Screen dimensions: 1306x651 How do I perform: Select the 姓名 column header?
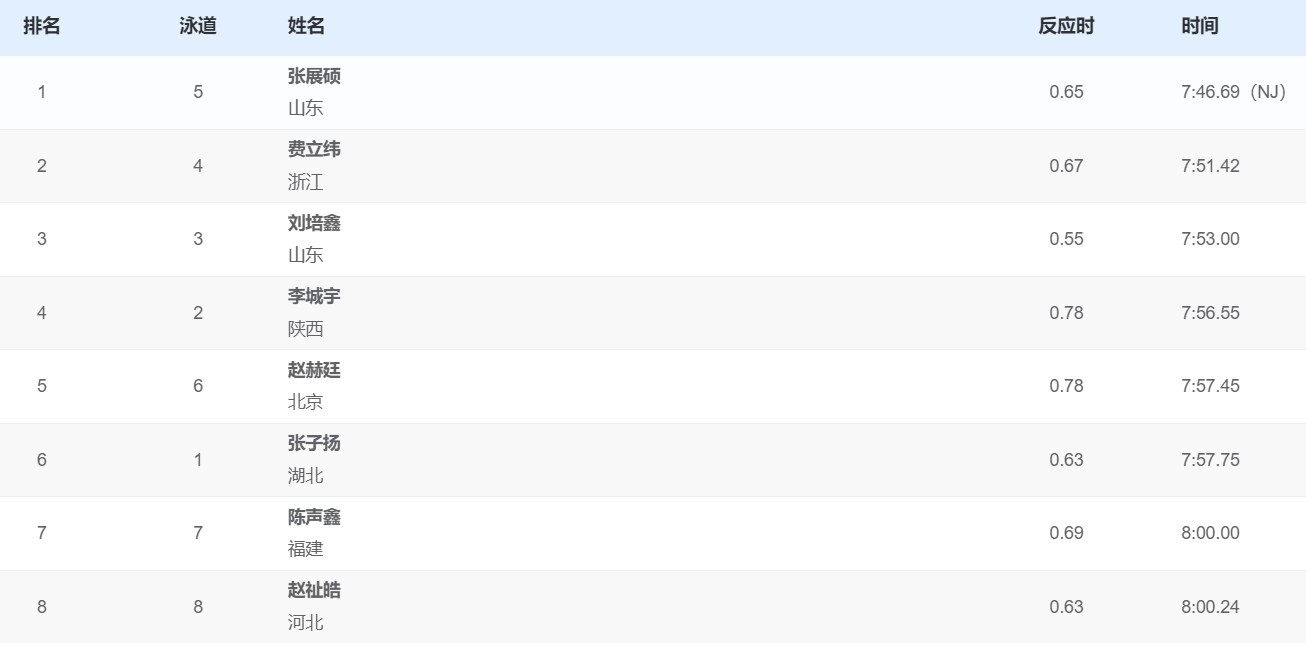306,26
